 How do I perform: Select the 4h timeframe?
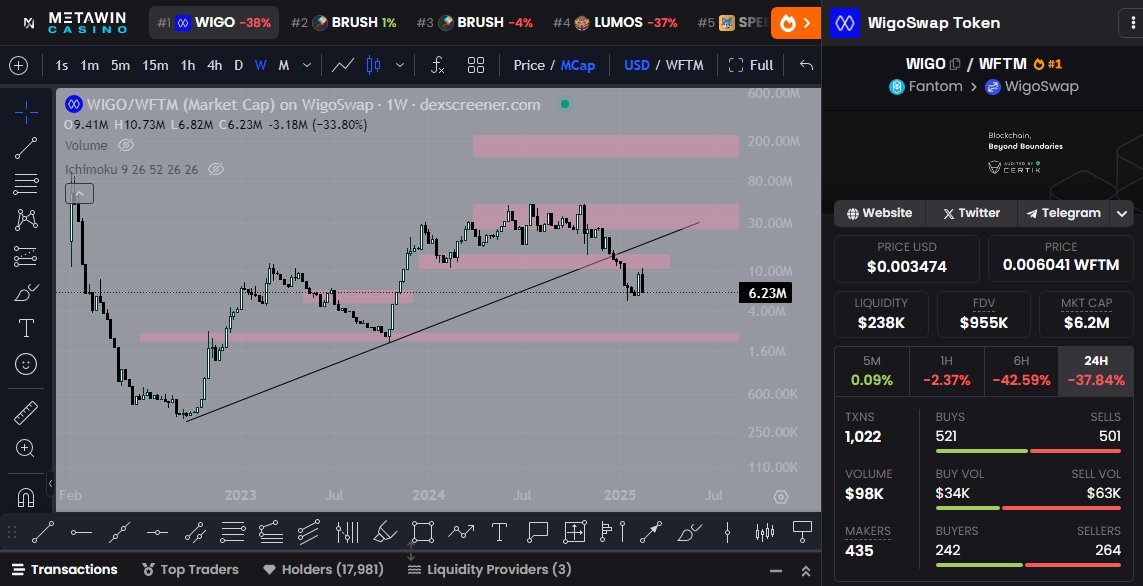214,66
